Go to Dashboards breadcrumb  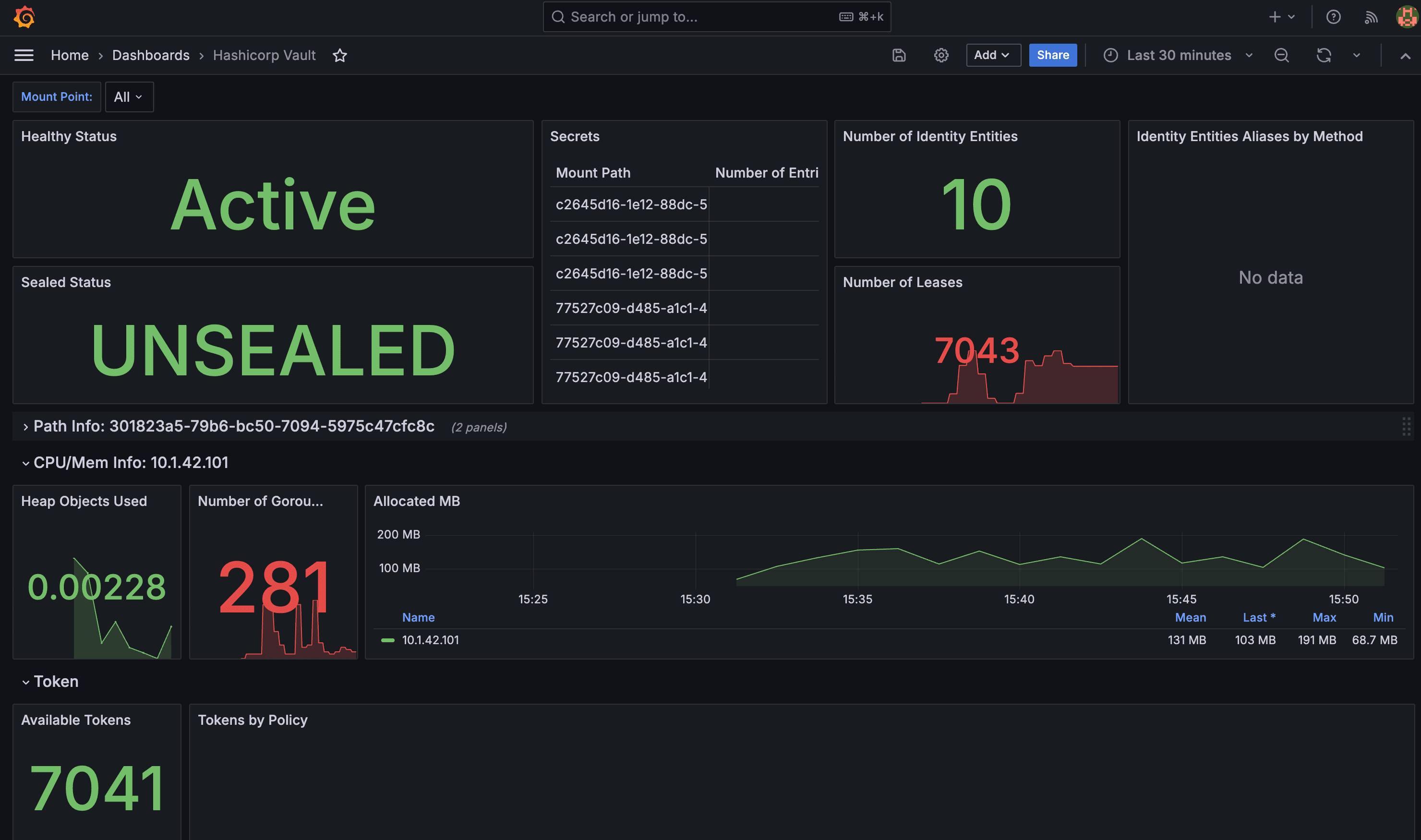click(151, 55)
